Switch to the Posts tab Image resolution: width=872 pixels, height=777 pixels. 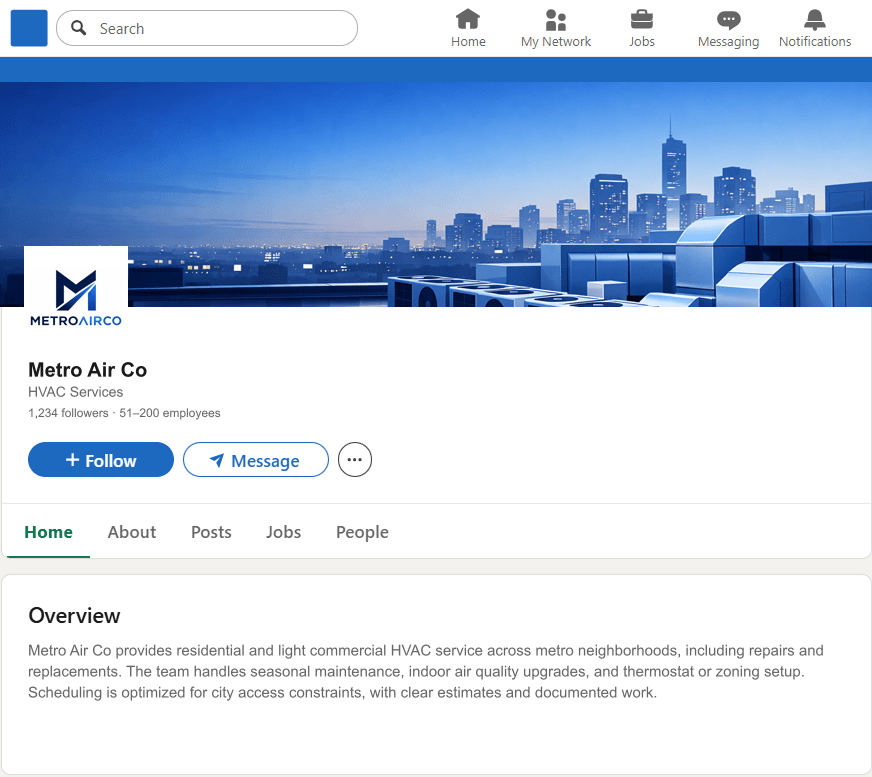tap(211, 532)
